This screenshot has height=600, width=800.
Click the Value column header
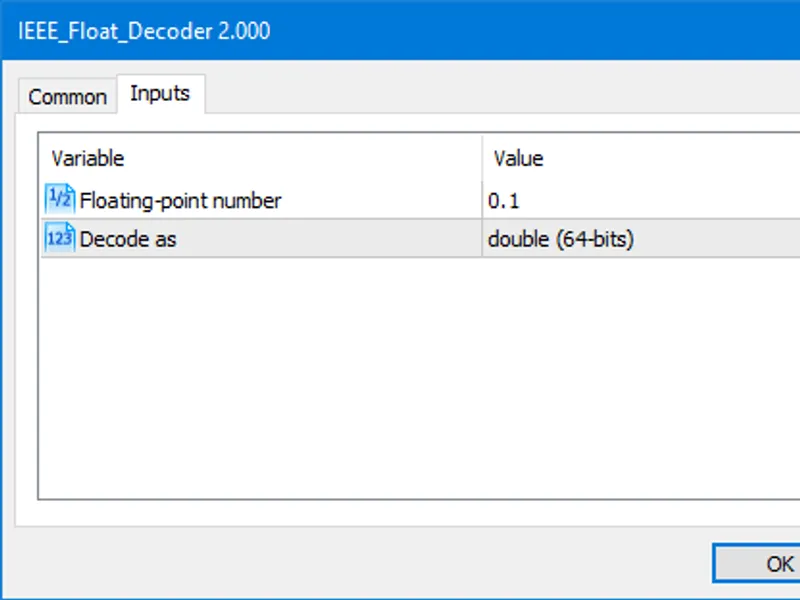(641, 159)
